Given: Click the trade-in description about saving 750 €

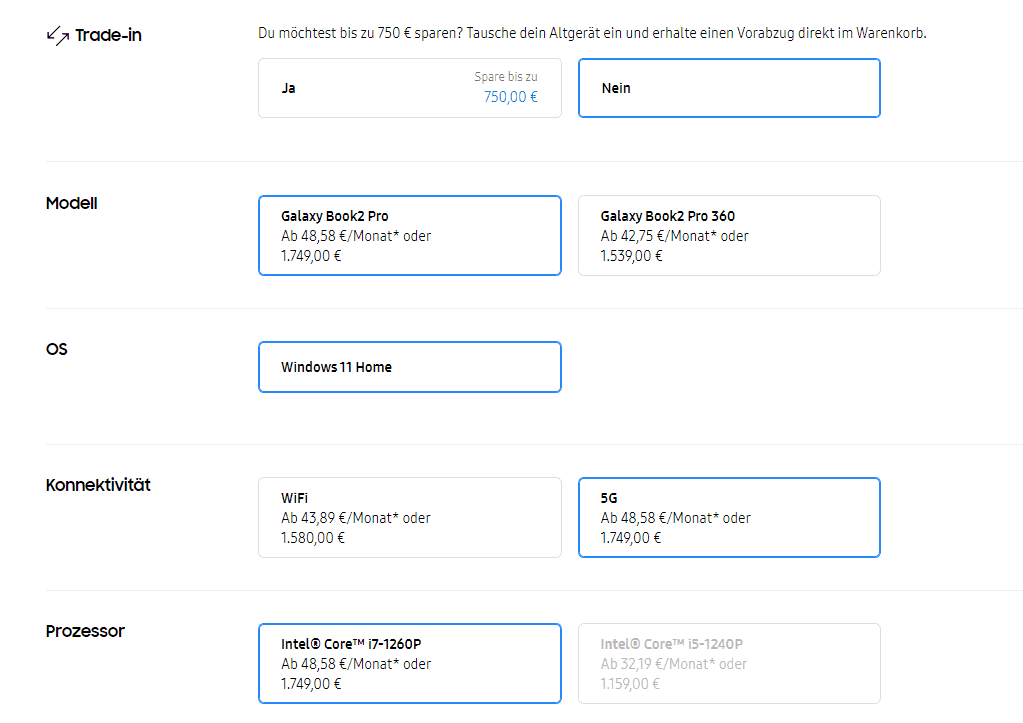Looking at the screenshot, I should (592, 33).
